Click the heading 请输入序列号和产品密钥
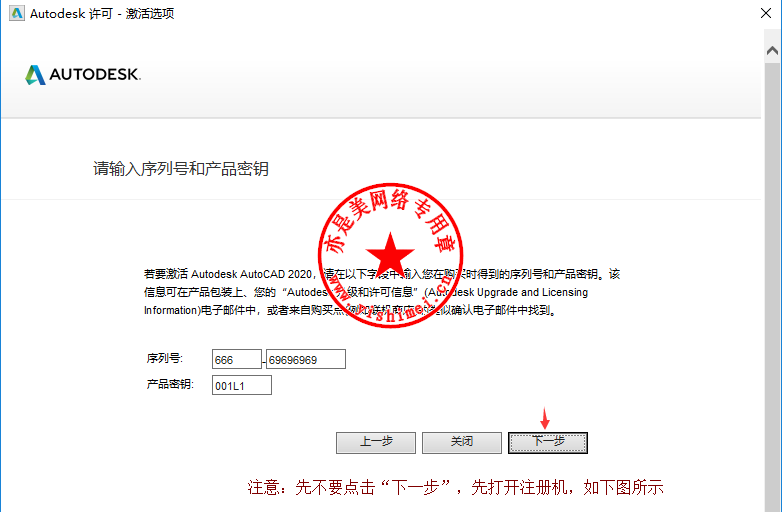The width and height of the screenshot is (782, 512). coord(181,169)
